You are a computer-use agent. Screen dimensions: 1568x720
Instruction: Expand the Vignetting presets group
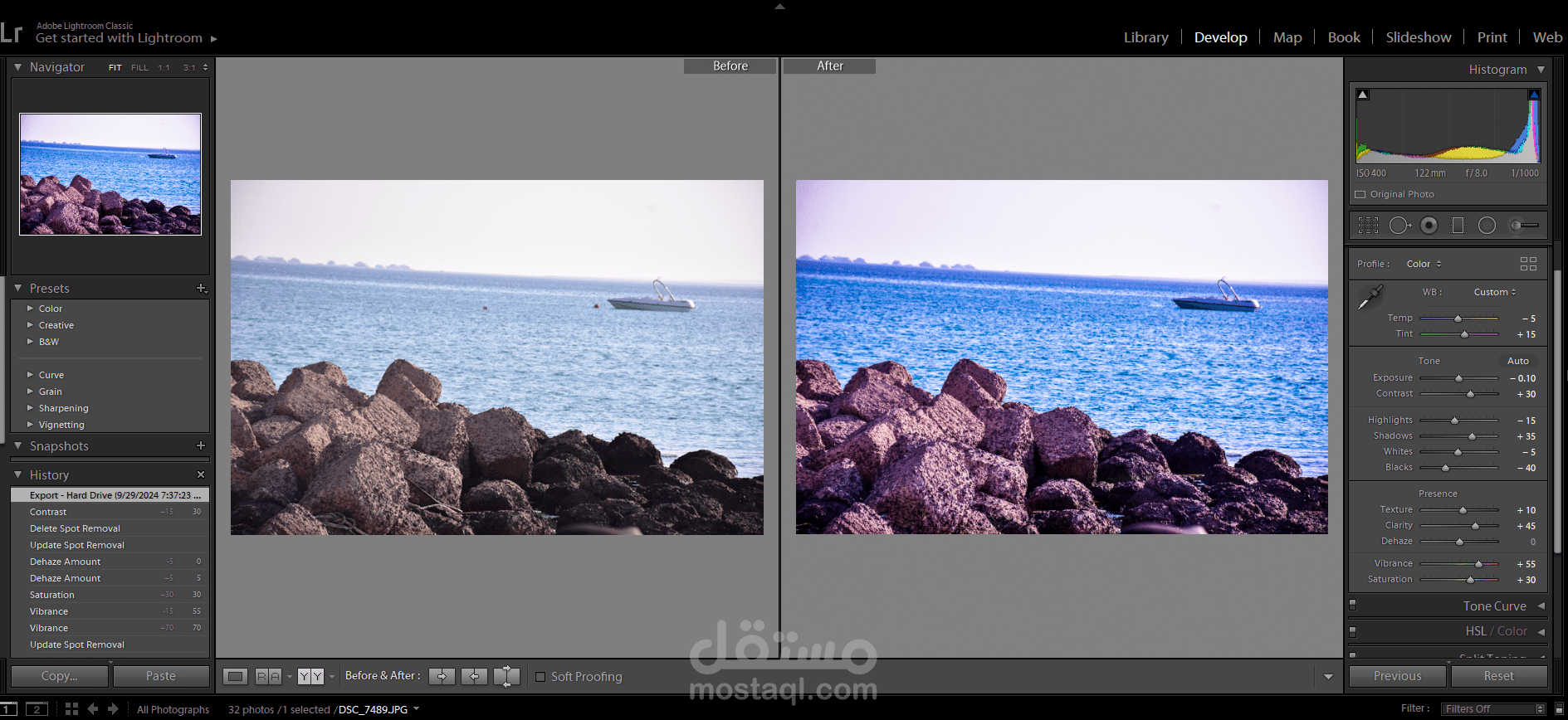(31, 425)
